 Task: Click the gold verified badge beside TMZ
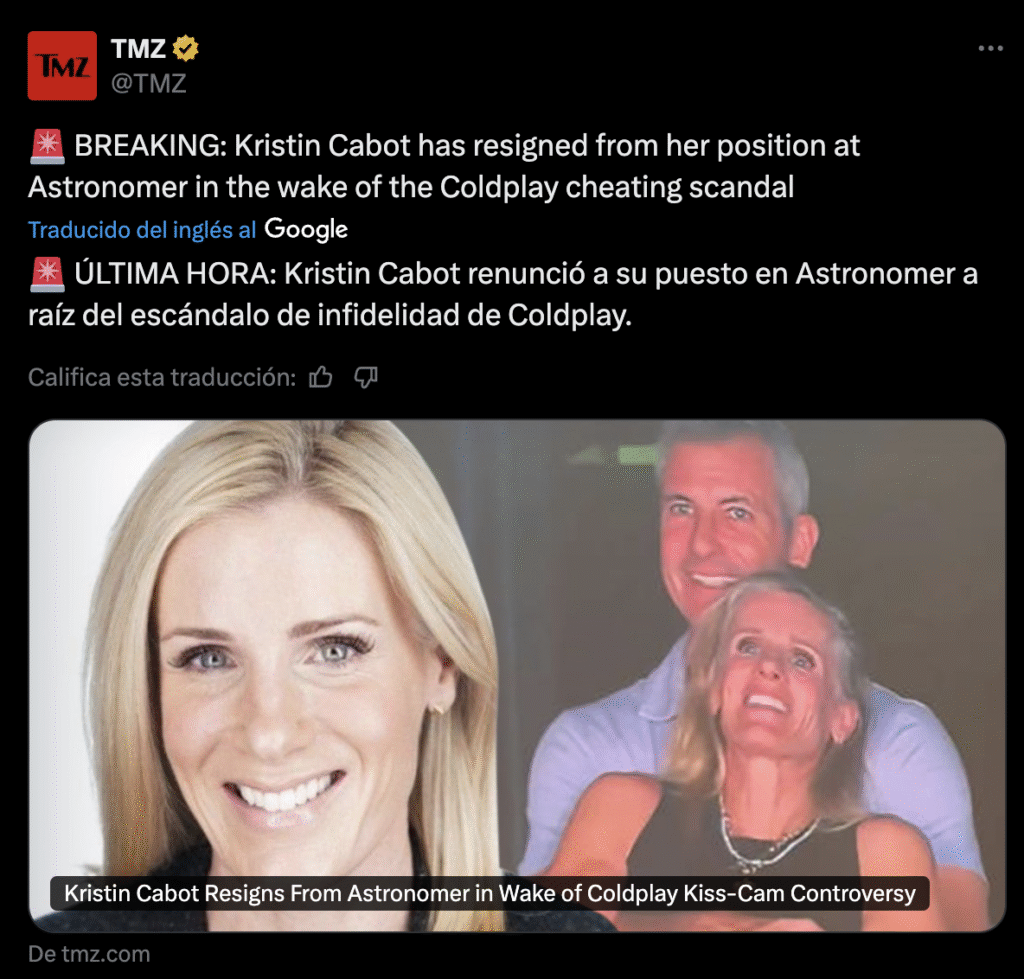point(185,49)
